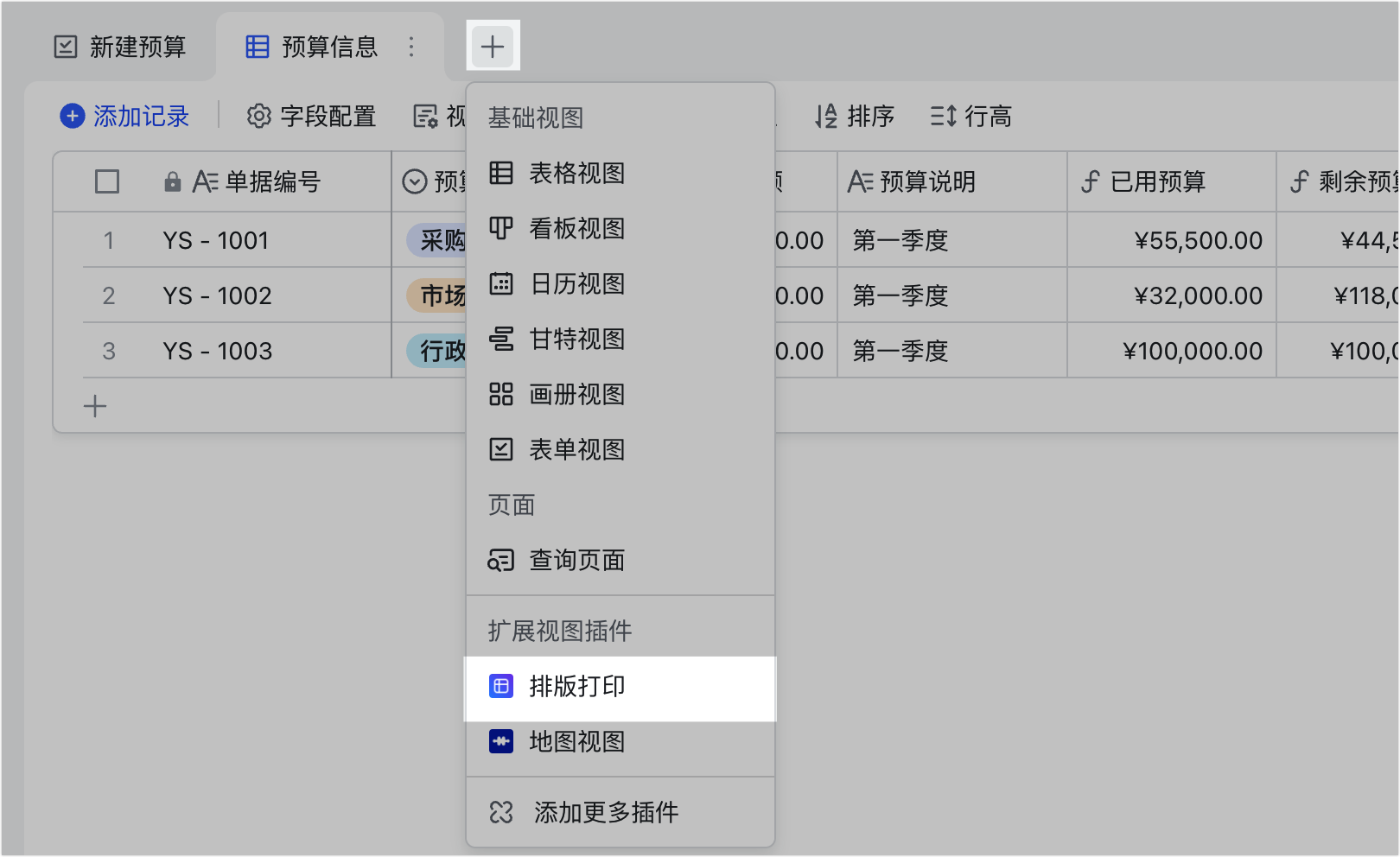Select the 预算信息 tab

click(x=312, y=47)
